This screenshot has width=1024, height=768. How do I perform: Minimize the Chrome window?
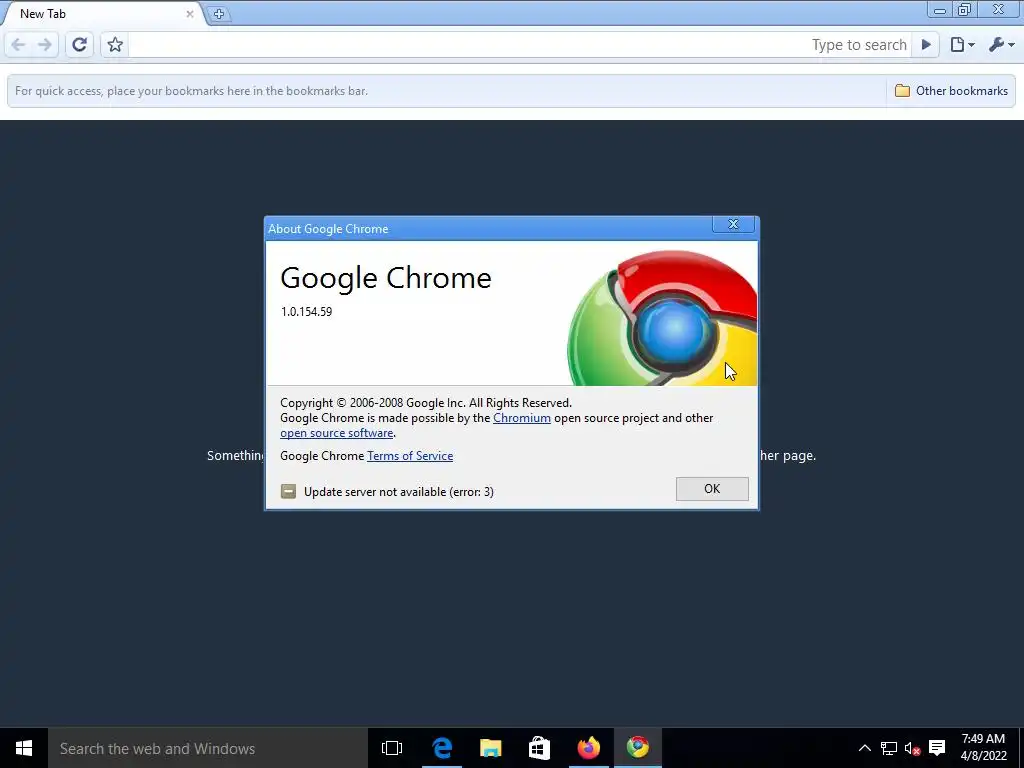pos(940,10)
